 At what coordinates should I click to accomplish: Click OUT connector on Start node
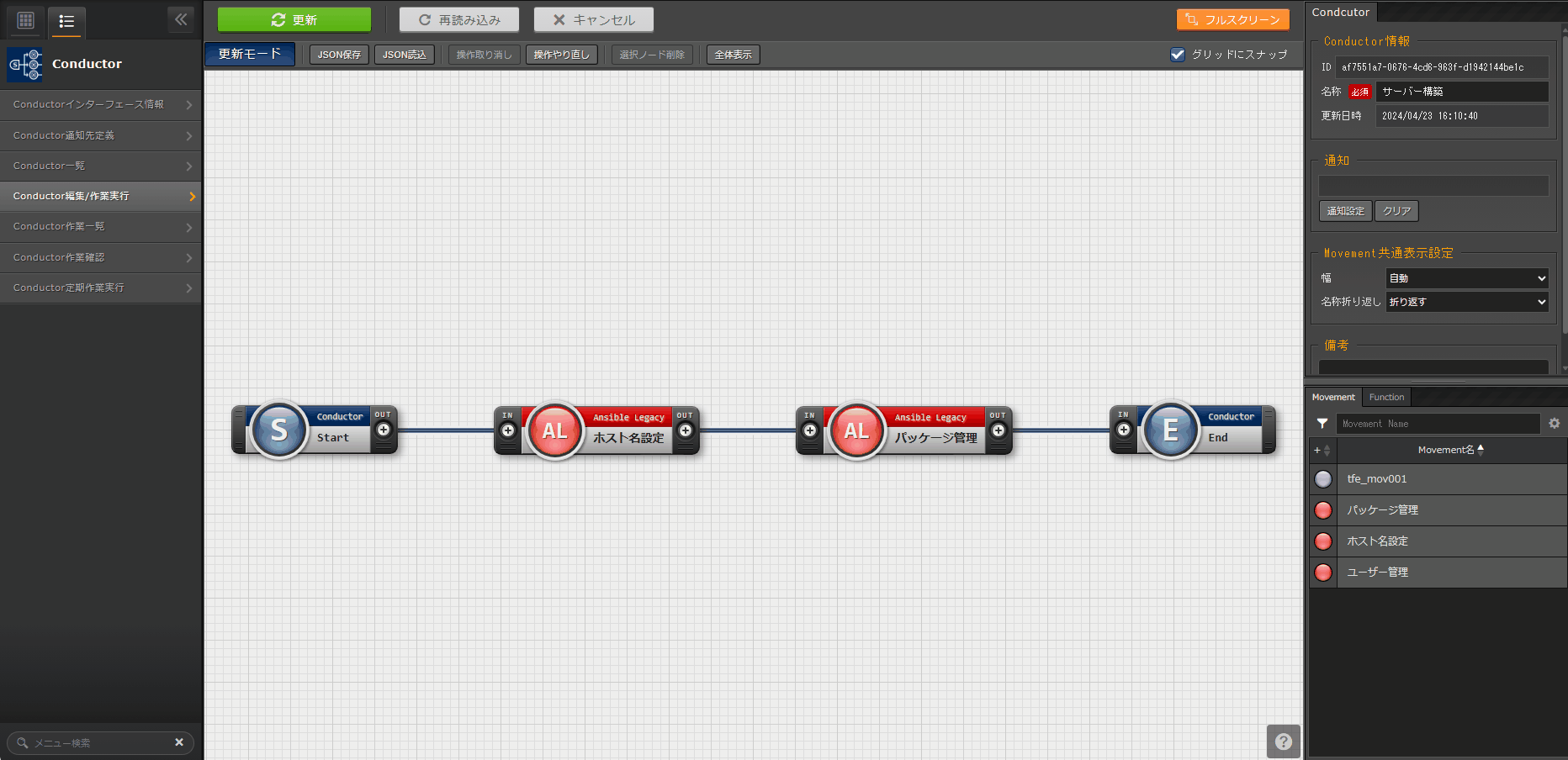coord(384,430)
